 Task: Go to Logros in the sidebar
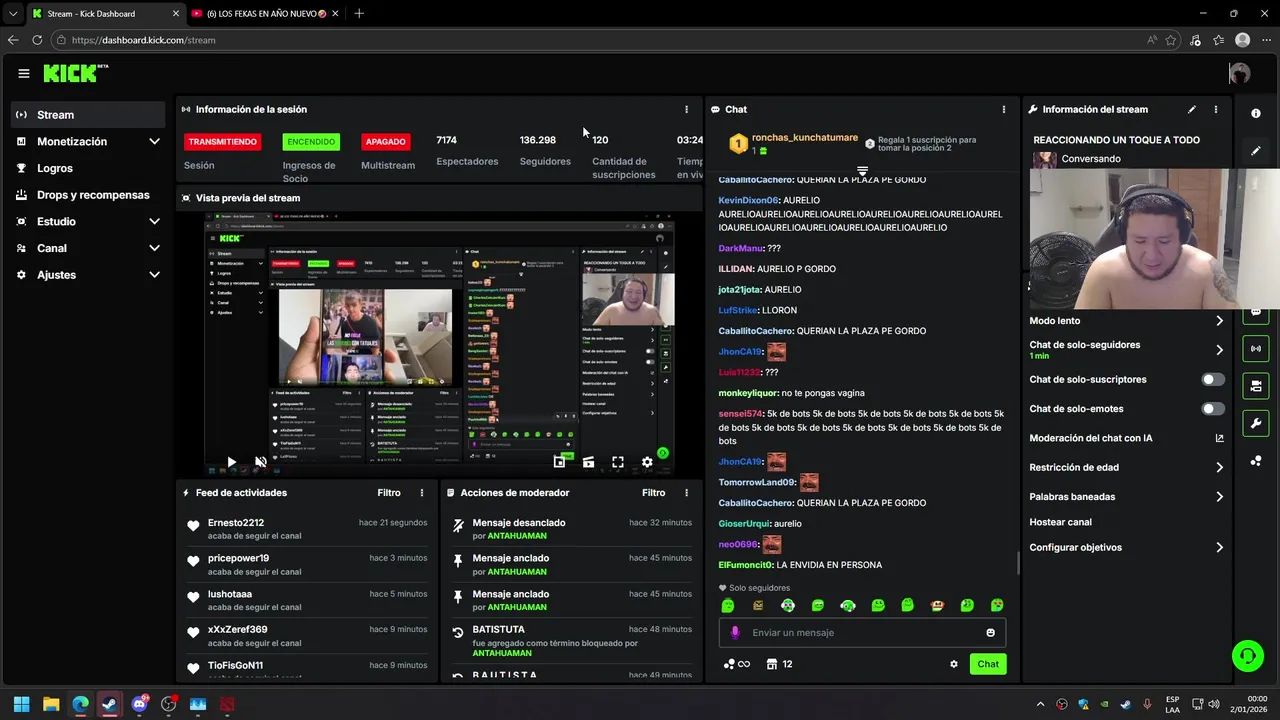88,168
